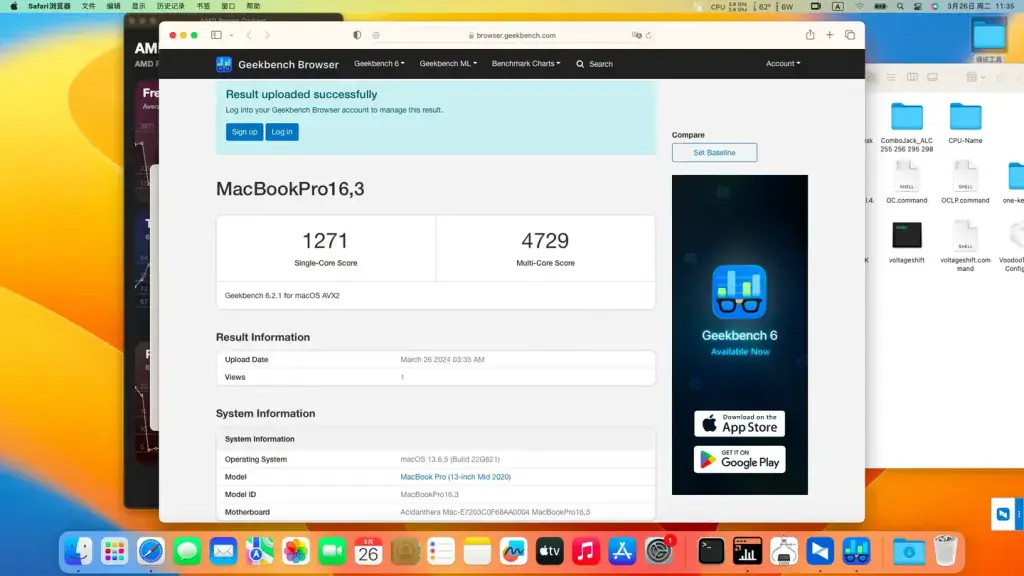Viewport: 1024px width, 576px height.
Task: Open Mail from the Dock
Action: (x=223, y=551)
